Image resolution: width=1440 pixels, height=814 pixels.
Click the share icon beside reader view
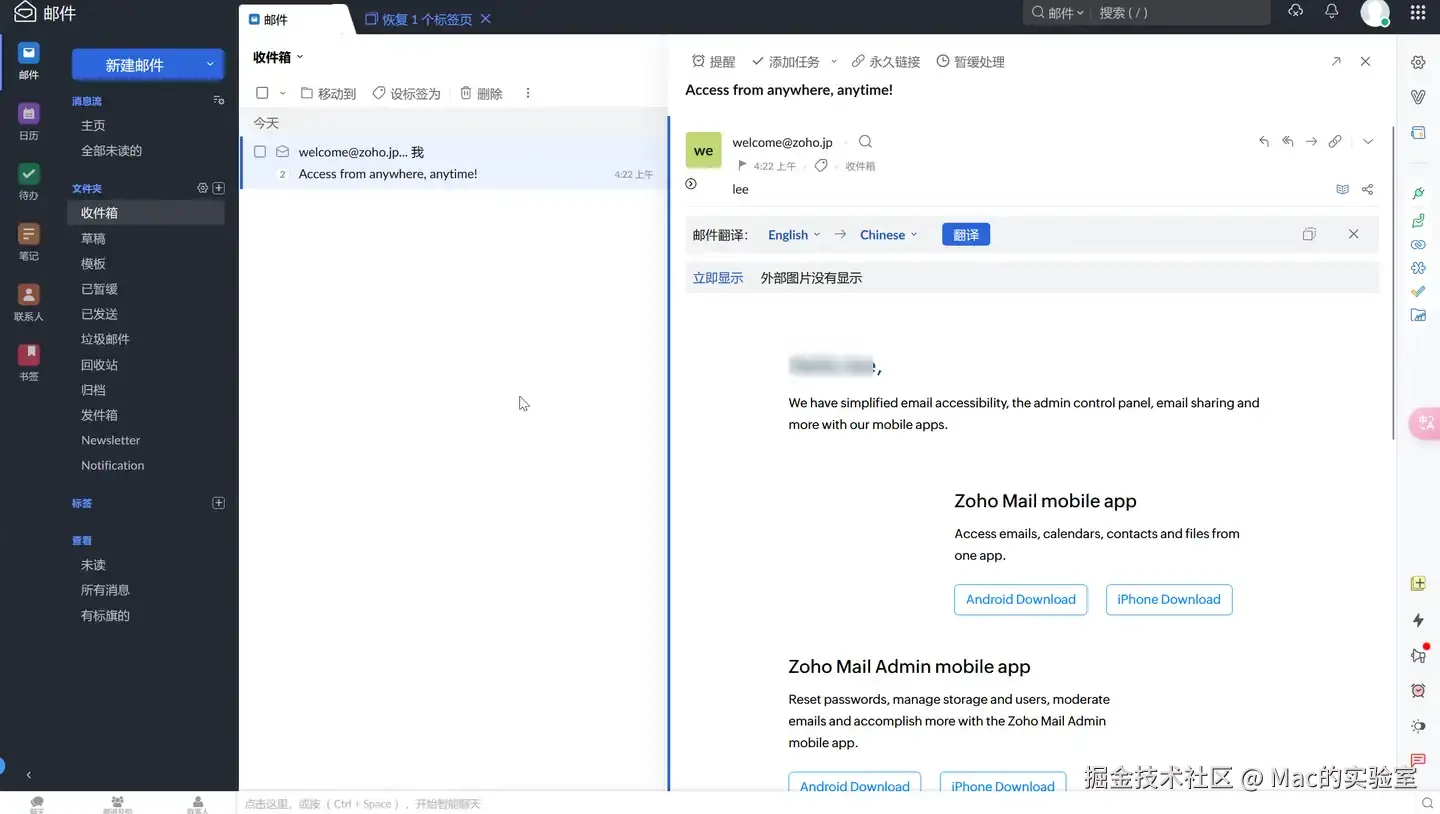pyautogui.click(x=1367, y=189)
